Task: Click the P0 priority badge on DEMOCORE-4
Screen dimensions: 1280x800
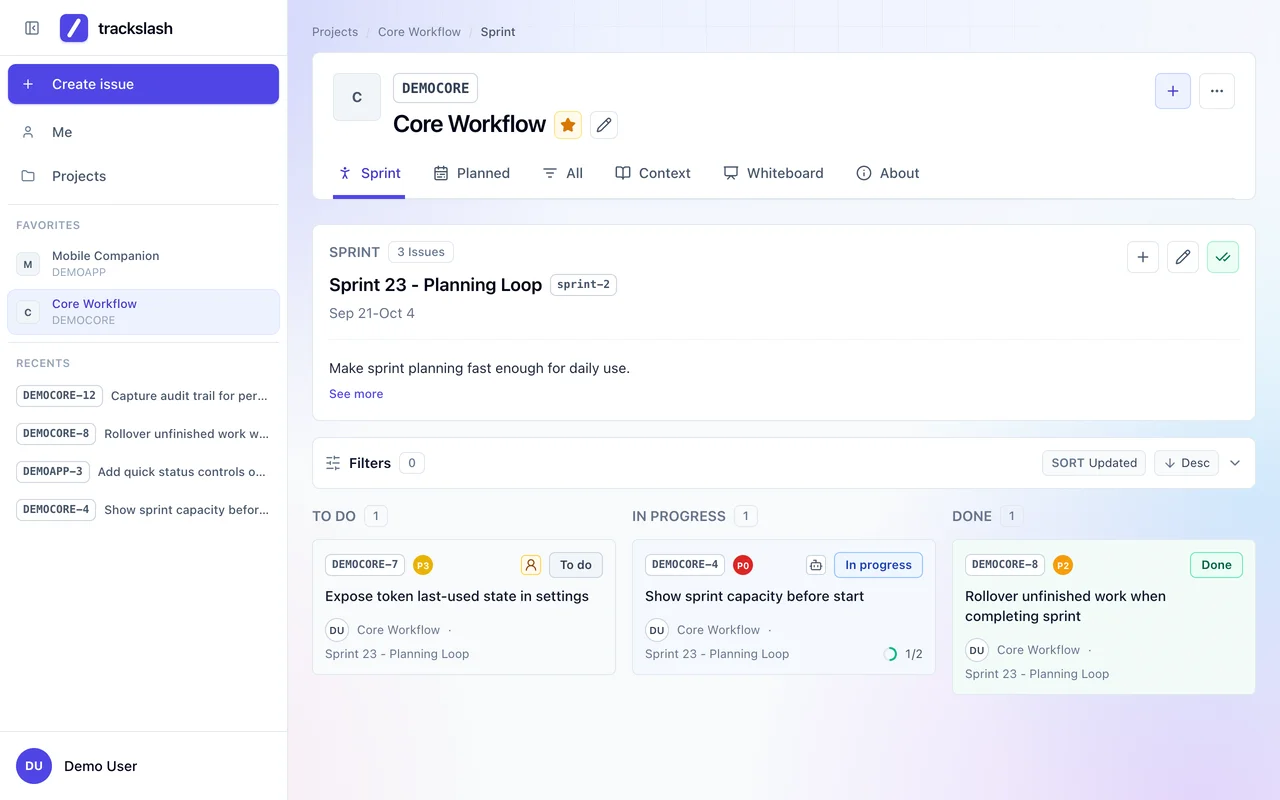Action: [743, 565]
